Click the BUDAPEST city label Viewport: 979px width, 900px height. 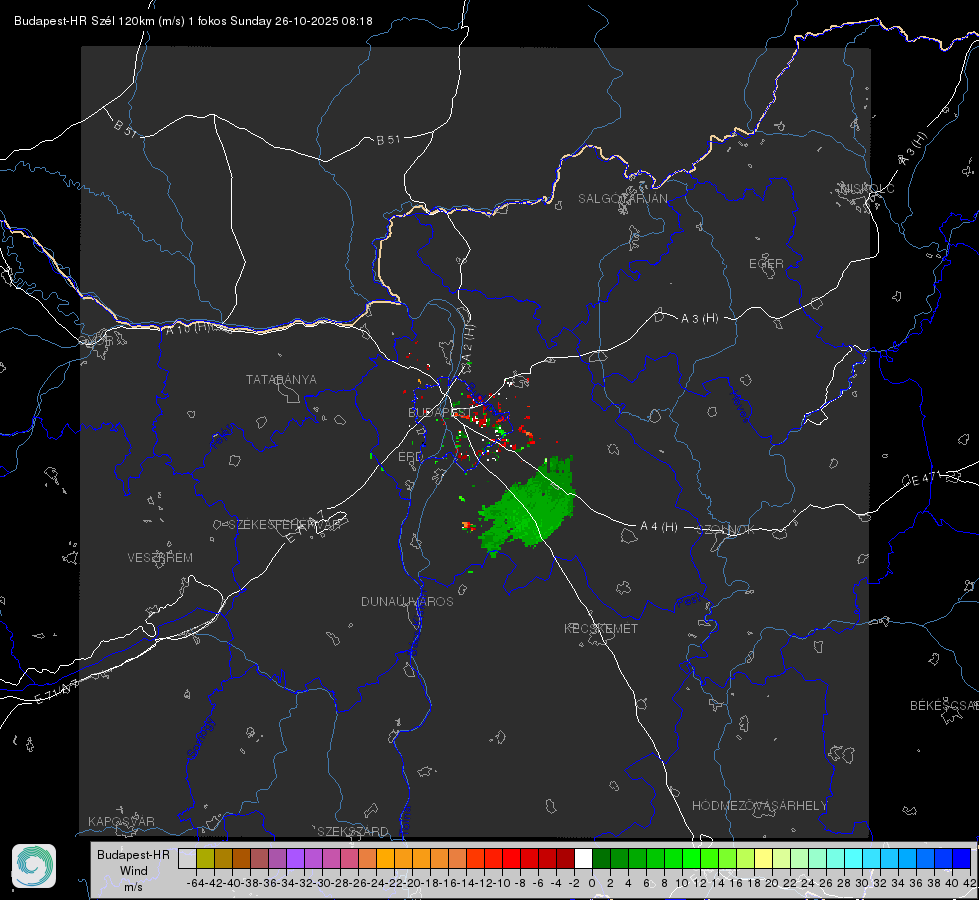point(440,412)
